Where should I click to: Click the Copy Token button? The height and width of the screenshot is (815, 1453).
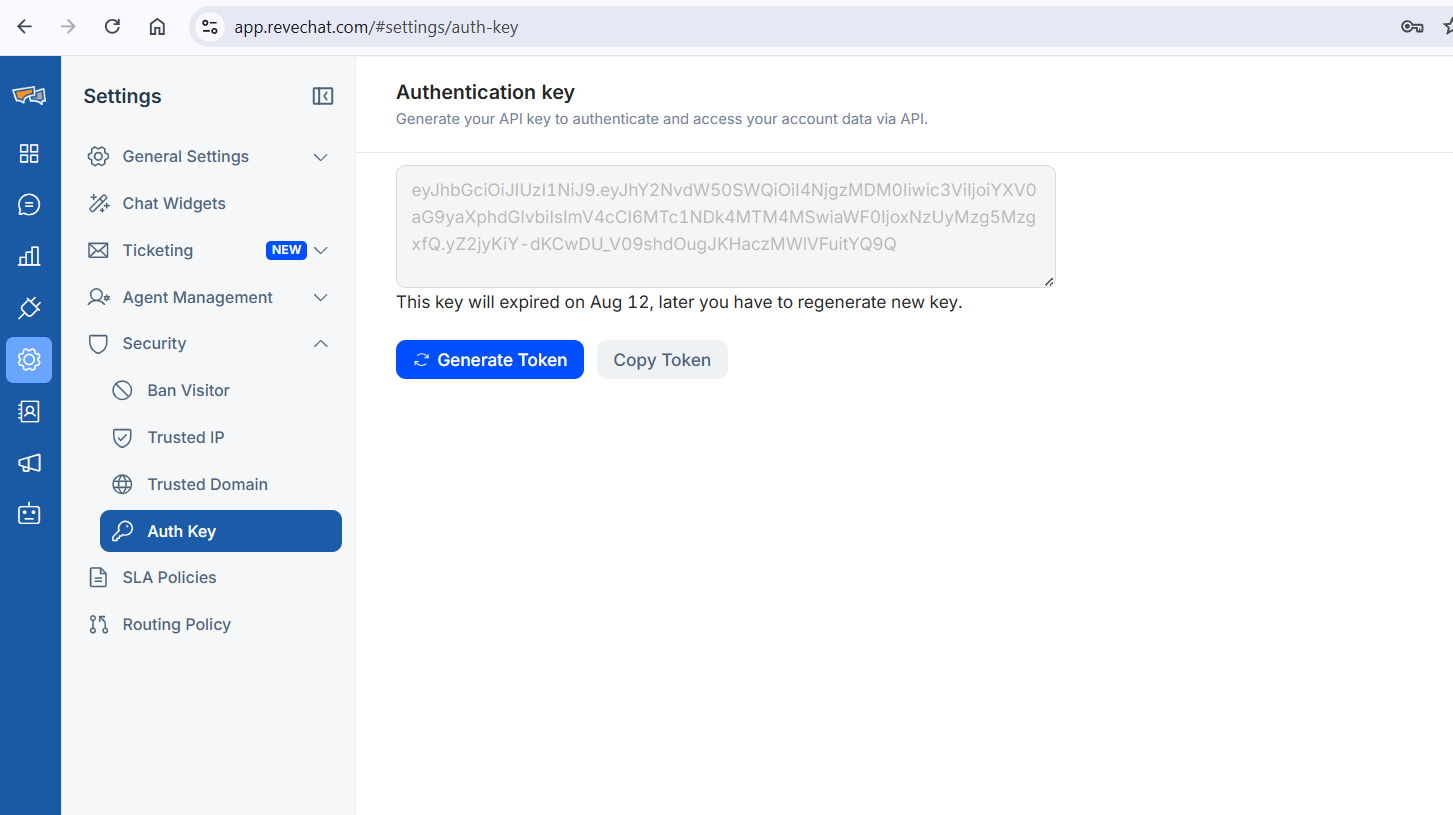tap(662, 360)
